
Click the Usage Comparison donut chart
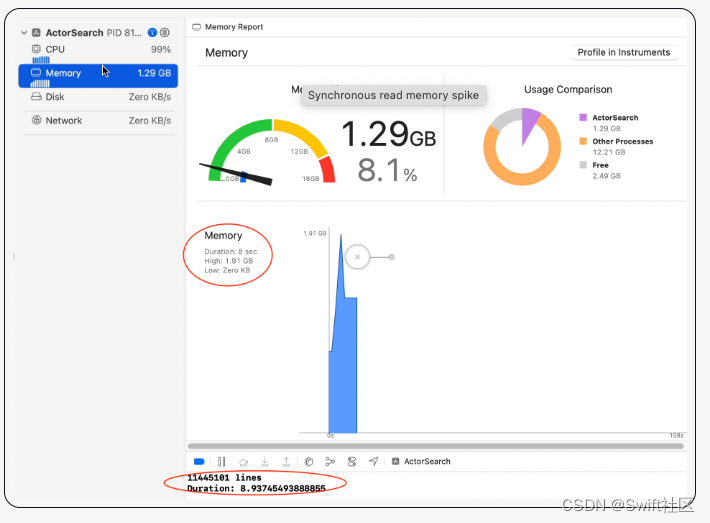coord(522,147)
